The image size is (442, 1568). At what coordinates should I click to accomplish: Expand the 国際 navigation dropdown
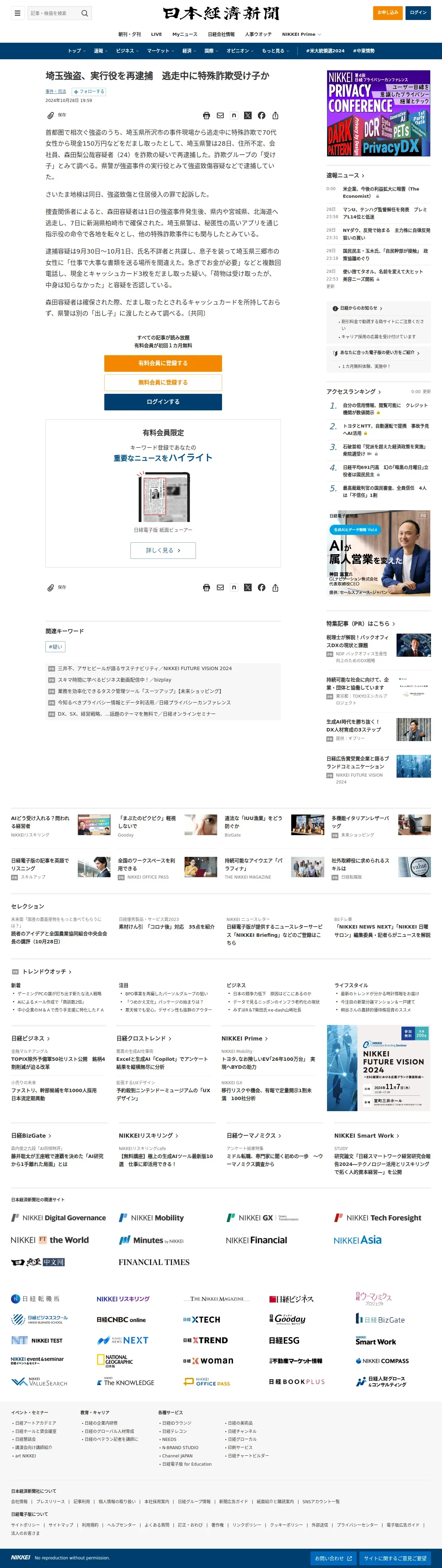[212, 51]
